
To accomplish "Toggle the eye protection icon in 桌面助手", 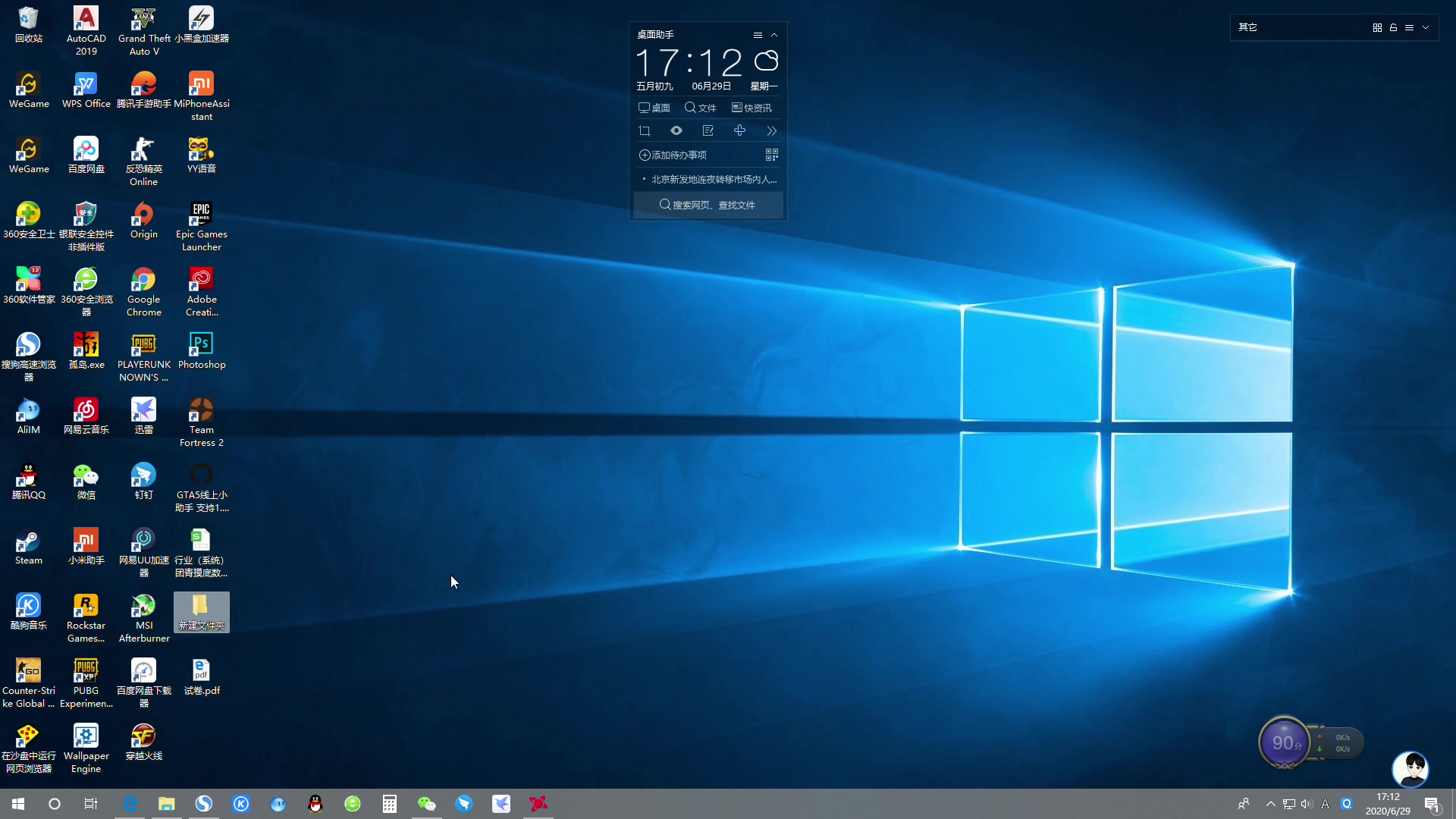I will click(676, 130).
